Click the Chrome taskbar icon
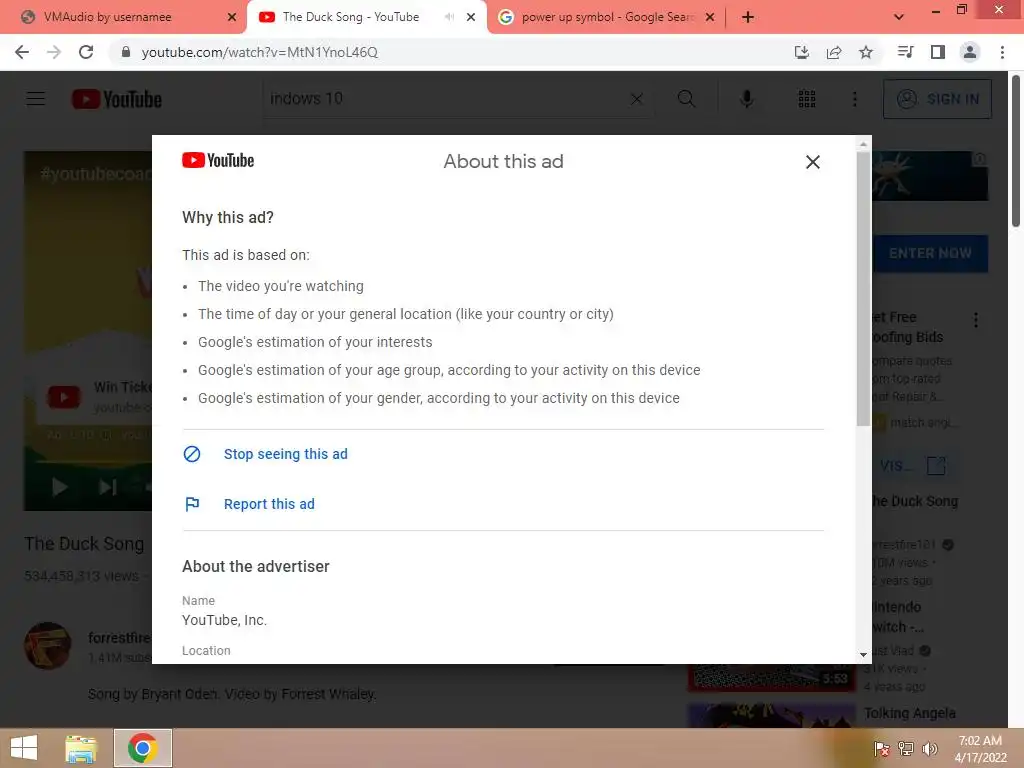The width and height of the screenshot is (1024, 768). [142, 748]
